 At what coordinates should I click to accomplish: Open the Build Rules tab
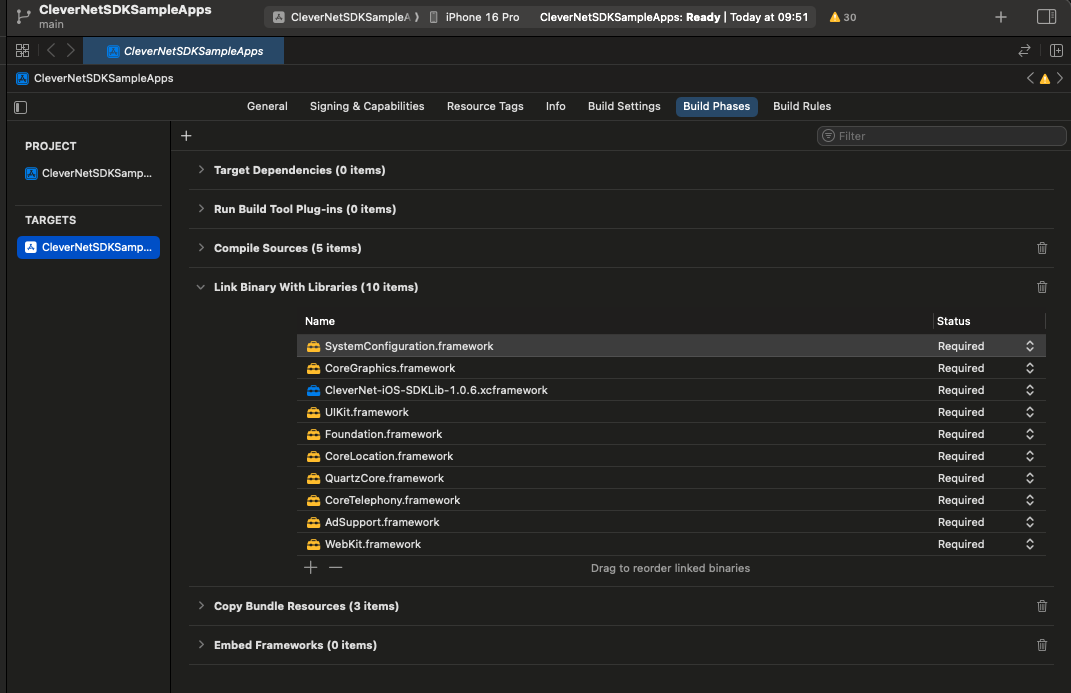[802, 107]
